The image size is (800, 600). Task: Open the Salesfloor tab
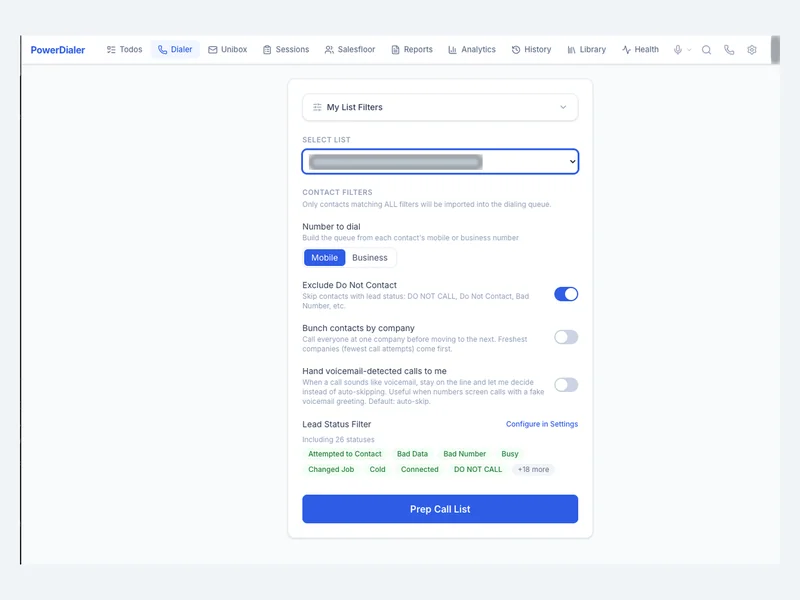tap(350, 49)
